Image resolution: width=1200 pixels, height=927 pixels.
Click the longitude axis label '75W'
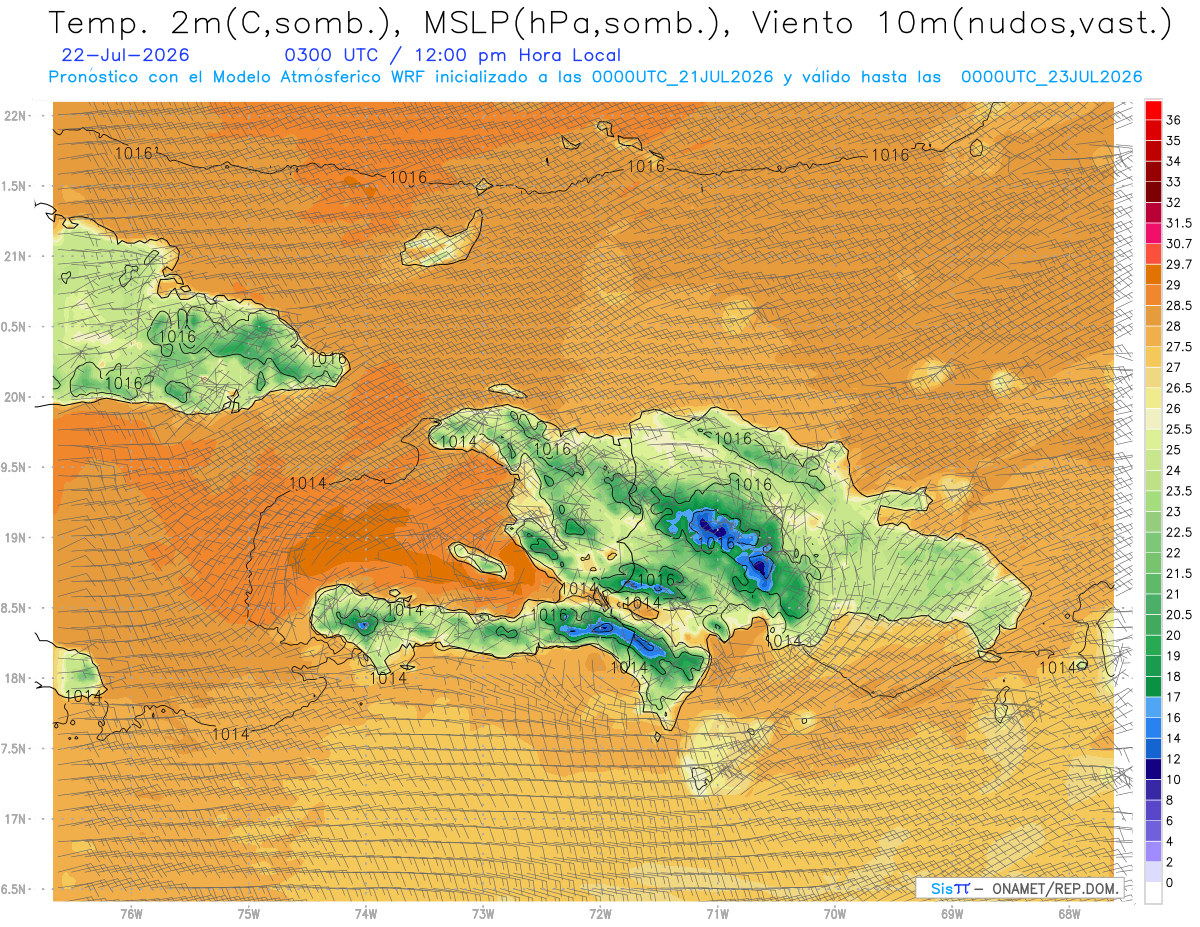point(249,914)
